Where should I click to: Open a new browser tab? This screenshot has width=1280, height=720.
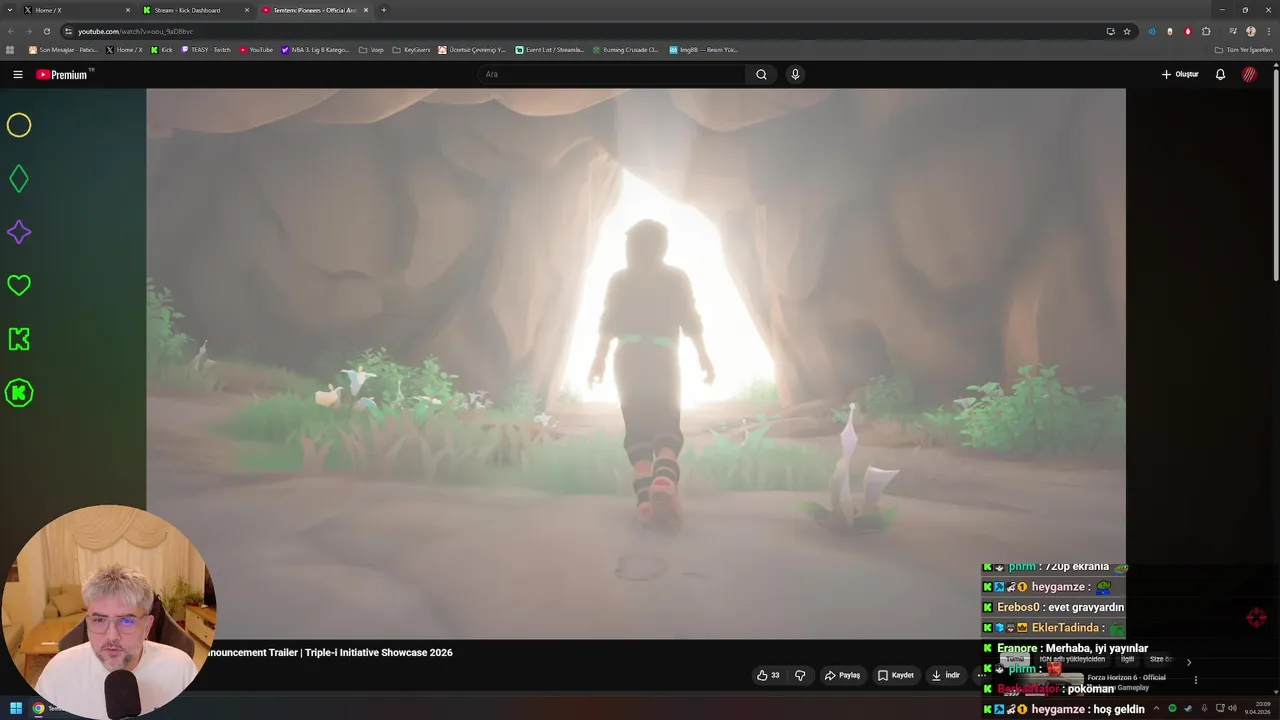(x=383, y=10)
